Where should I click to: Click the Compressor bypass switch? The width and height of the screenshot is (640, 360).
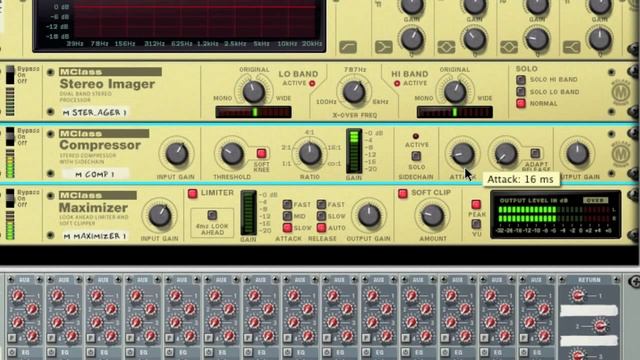(x=10, y=137)
